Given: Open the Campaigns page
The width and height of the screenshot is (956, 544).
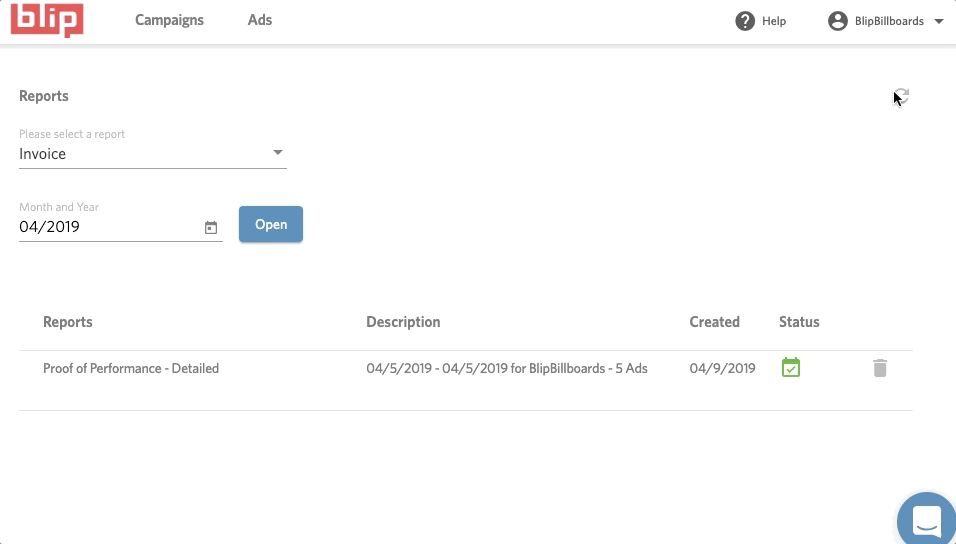Looking at the screenshot, I should point(169,20).
